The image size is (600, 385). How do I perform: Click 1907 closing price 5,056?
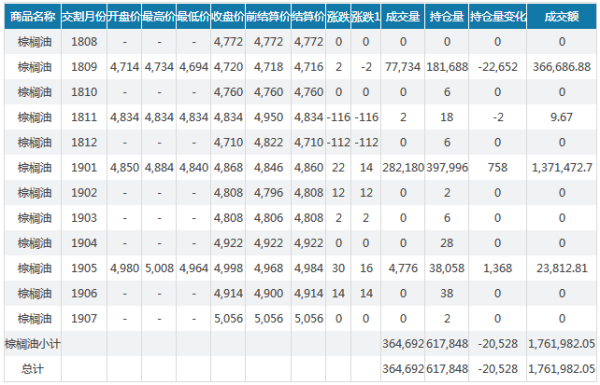[x=228, y=319]
